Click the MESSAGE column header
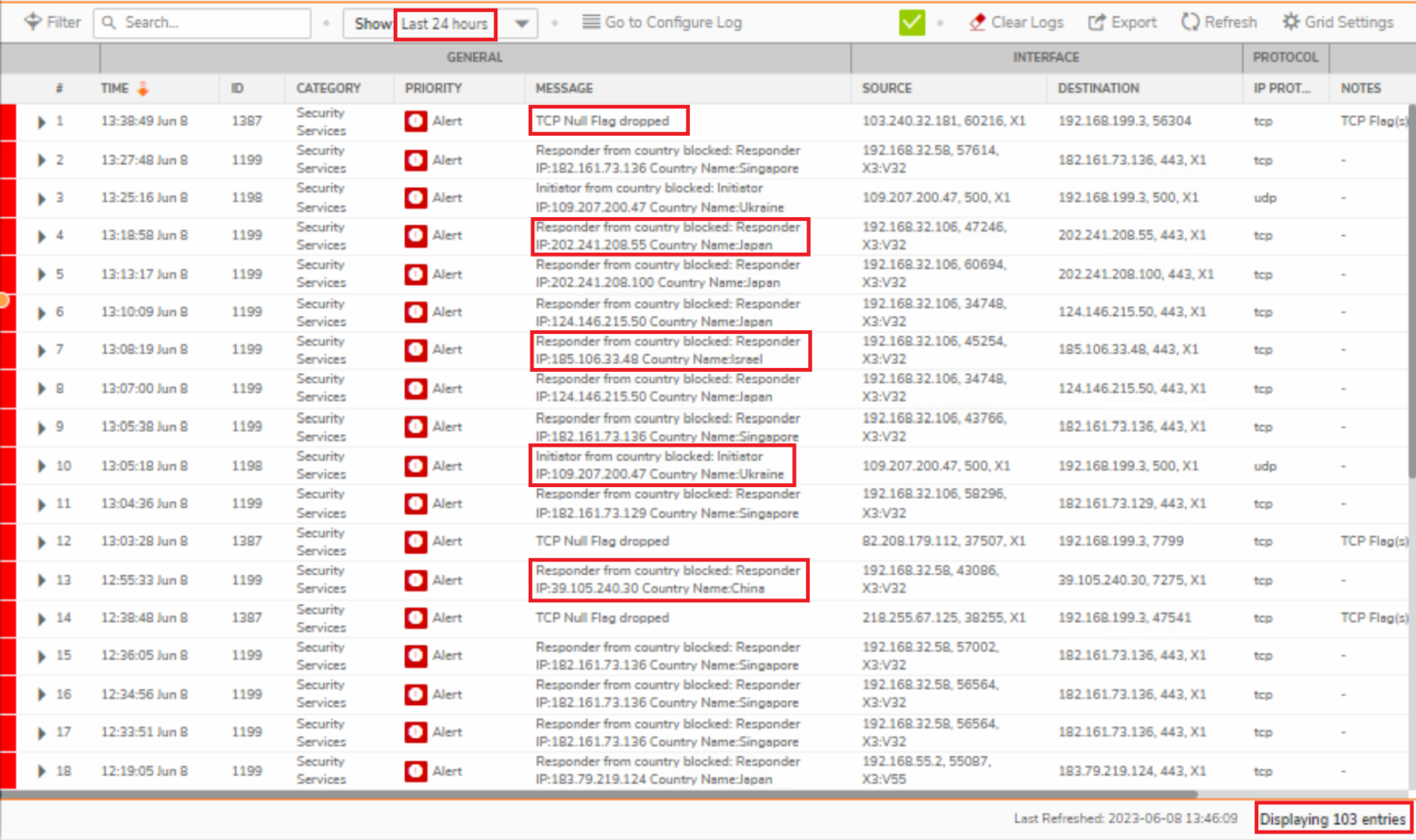This screenshot has width=1416, height=840. [565, 89]
